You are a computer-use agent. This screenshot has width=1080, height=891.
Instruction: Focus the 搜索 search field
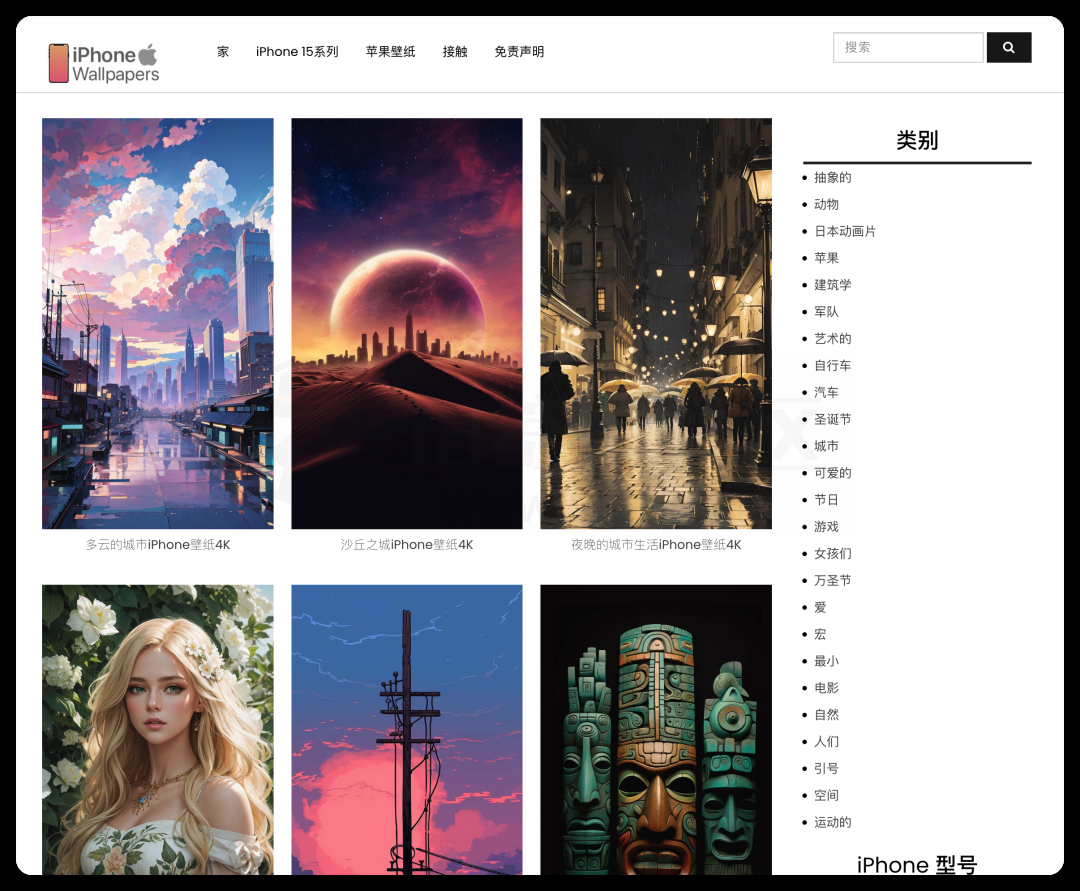click(x=908, y=48)
